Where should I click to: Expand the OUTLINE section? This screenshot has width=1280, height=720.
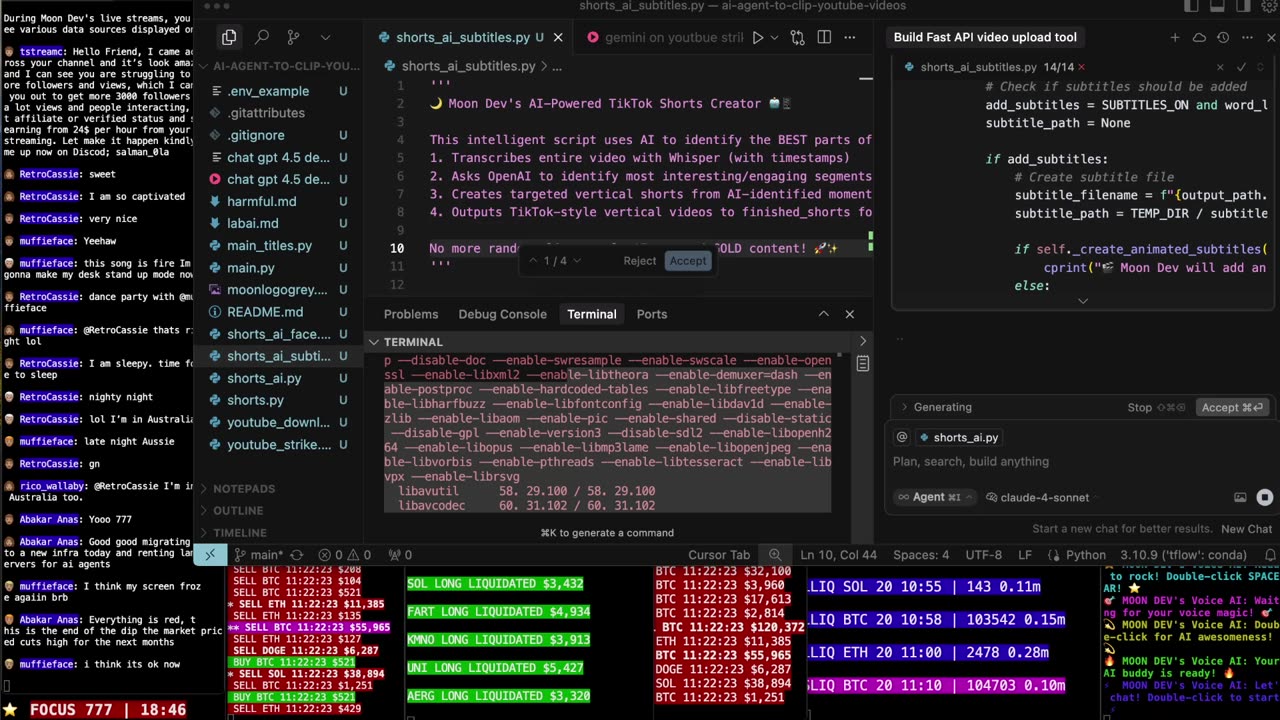(238, 511)
